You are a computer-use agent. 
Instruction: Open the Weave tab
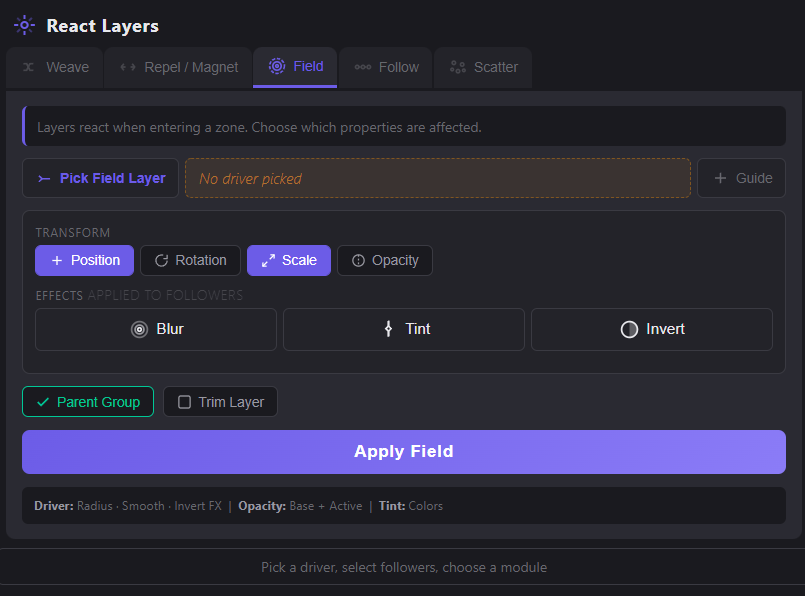coord(54,67)
